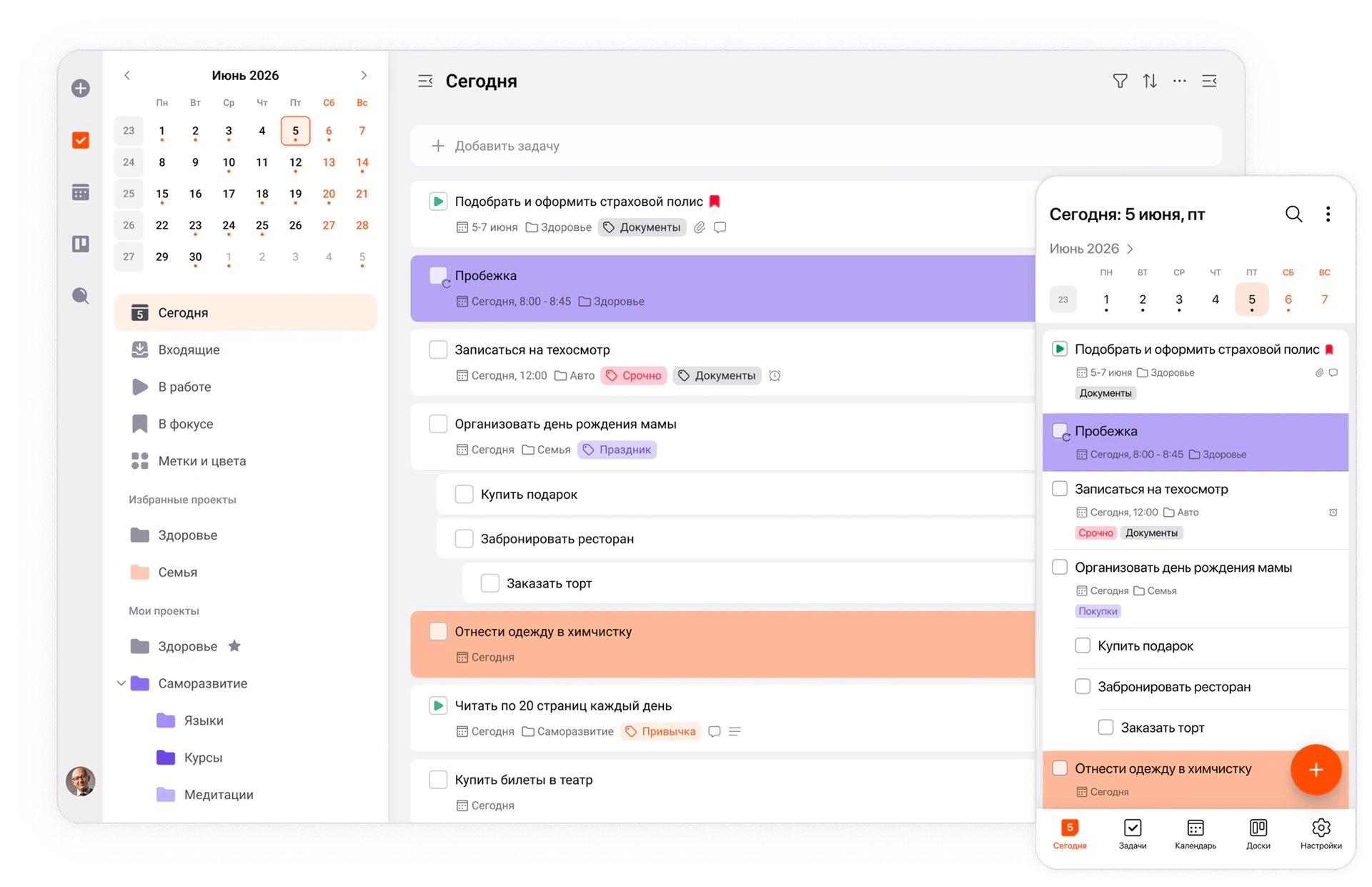Screen dimensions: 1372x887
Task: Open mobile app vertical three-dots menu
Action: pos(1328,214)
